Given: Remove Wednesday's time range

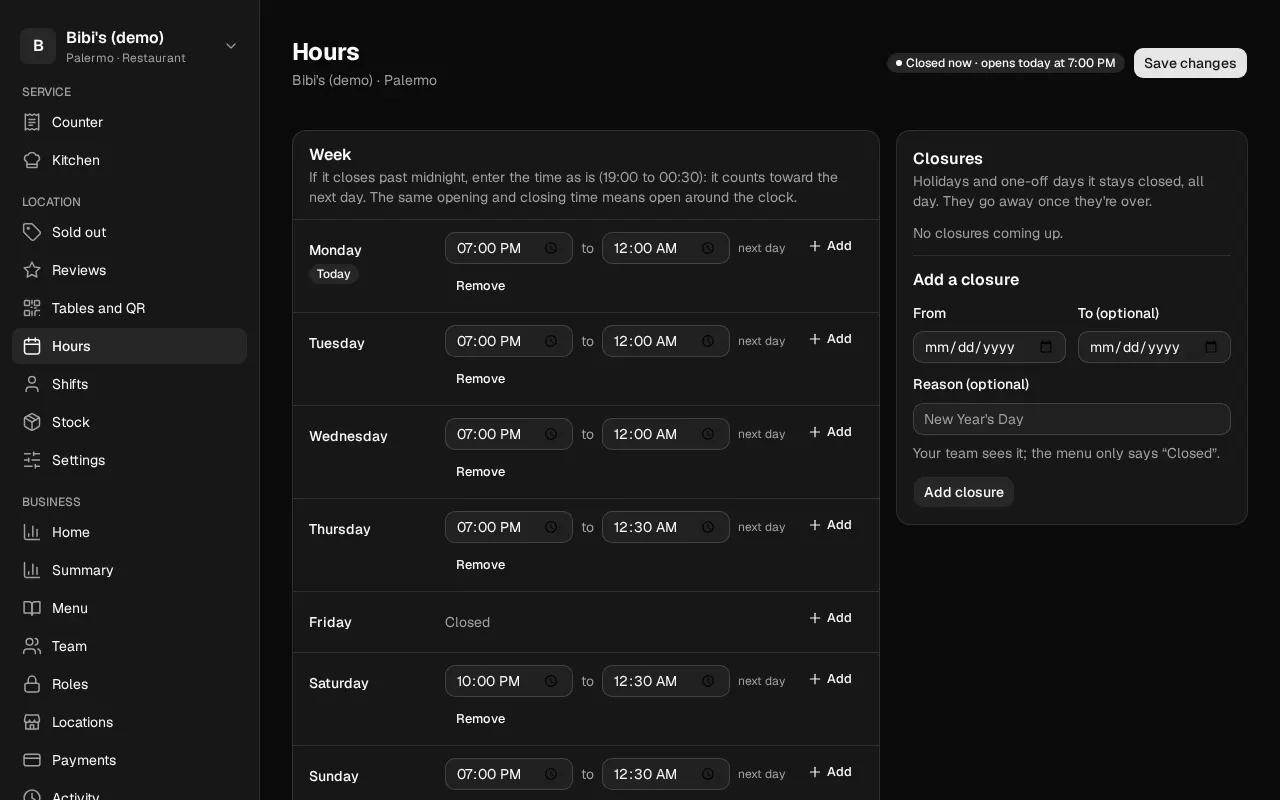Looking at the screenshot, I should 480,472.
